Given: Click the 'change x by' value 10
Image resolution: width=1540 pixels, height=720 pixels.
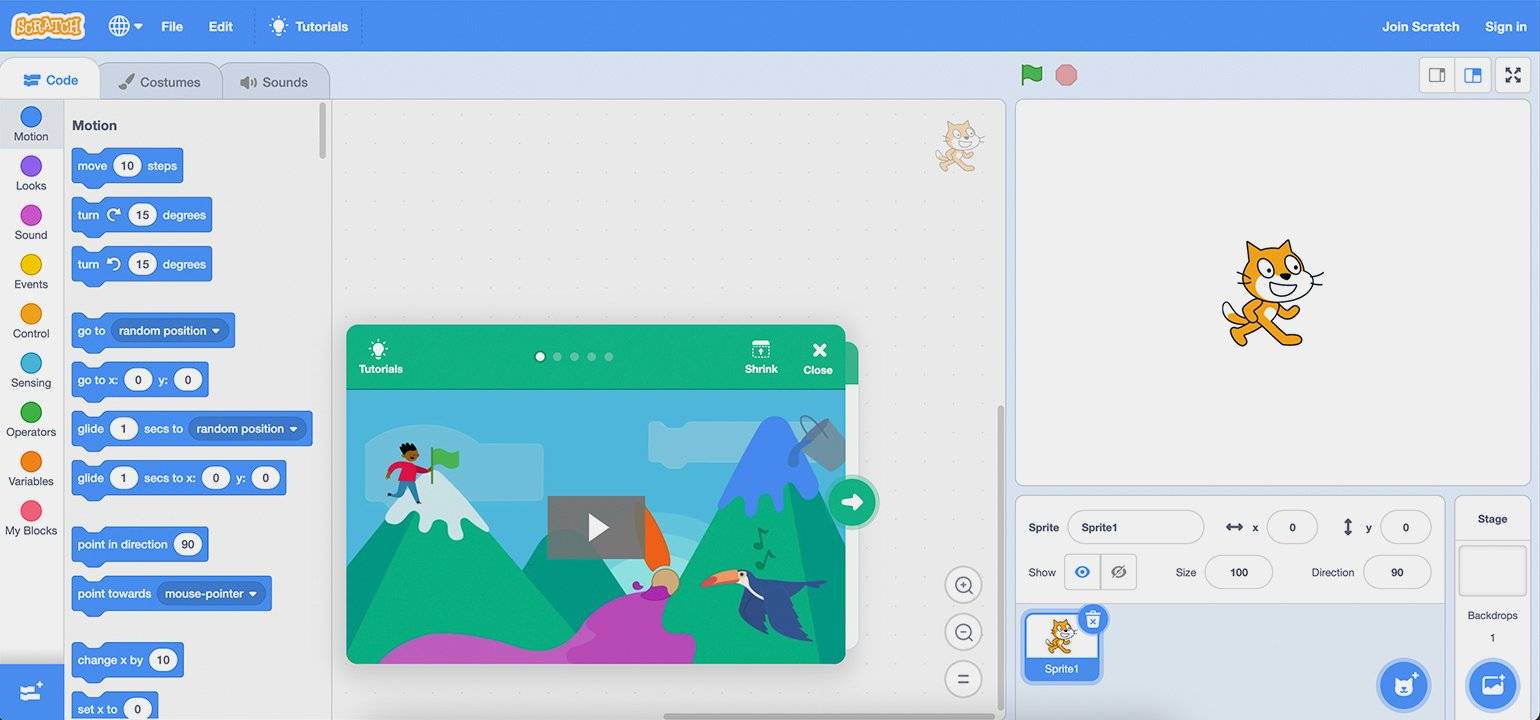Looking at the screenshot, I should click(x=163, y=660).
